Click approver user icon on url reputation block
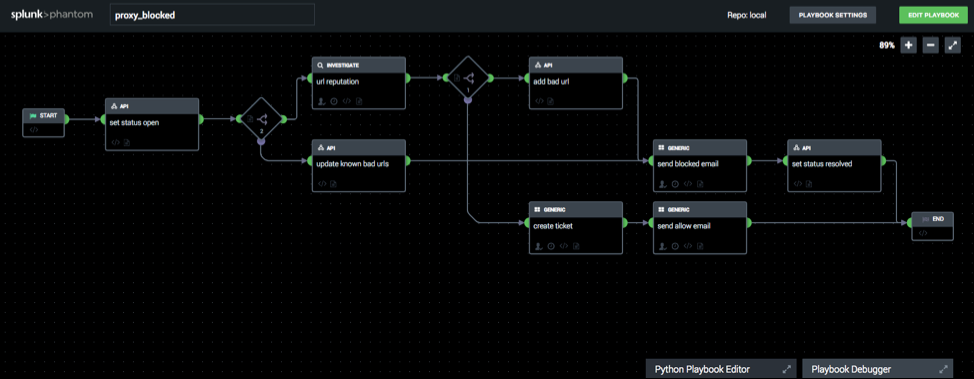974x379 pixels. [322, 101]
